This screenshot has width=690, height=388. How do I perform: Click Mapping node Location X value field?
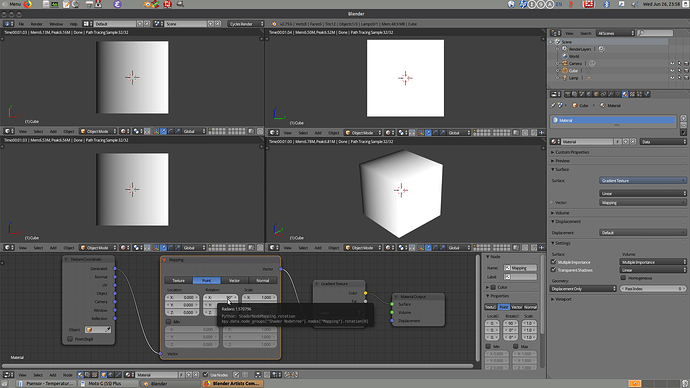pyautogui.click(x=182, y=297)
